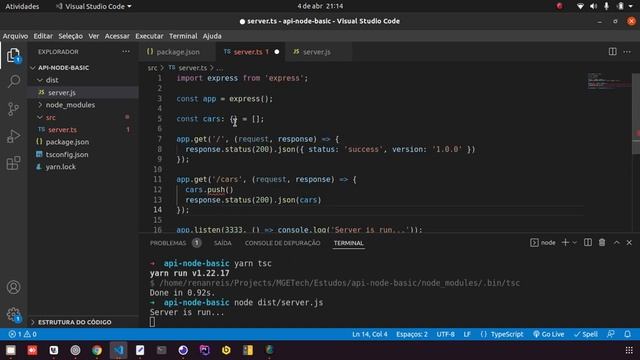Open tsconfig.json file
640x360 pixels.
tap(67, 155)
